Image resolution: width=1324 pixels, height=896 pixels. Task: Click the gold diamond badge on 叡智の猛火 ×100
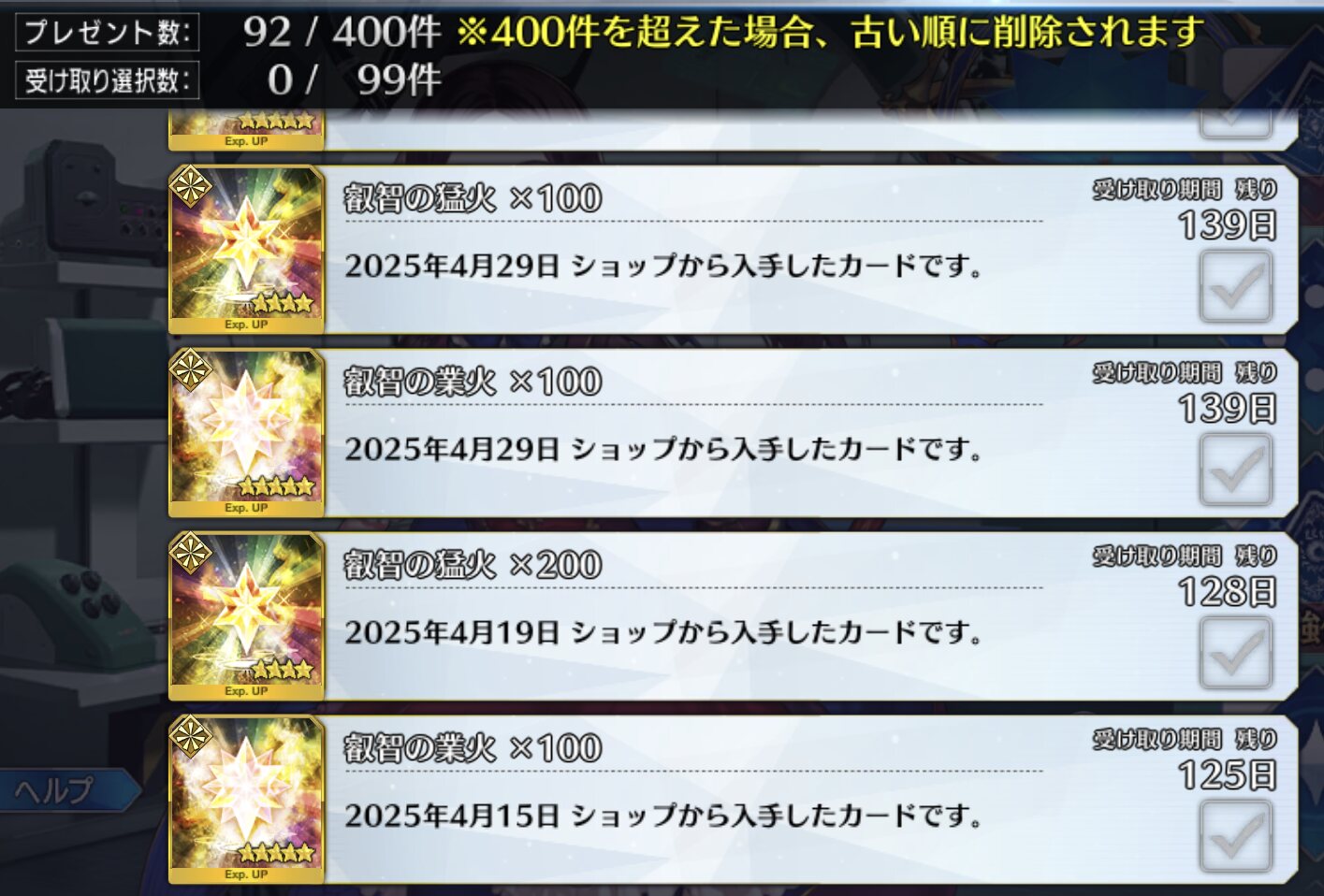(191, 188)
